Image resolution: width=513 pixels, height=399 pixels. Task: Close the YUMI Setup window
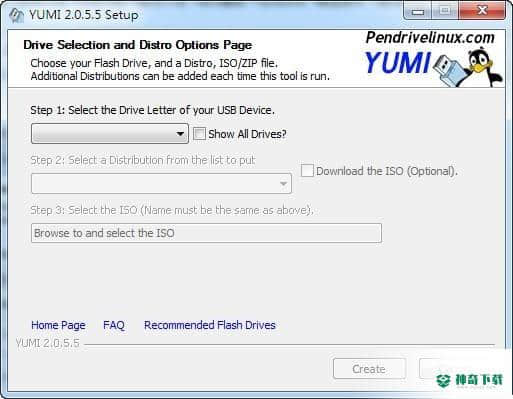point(482,12)
